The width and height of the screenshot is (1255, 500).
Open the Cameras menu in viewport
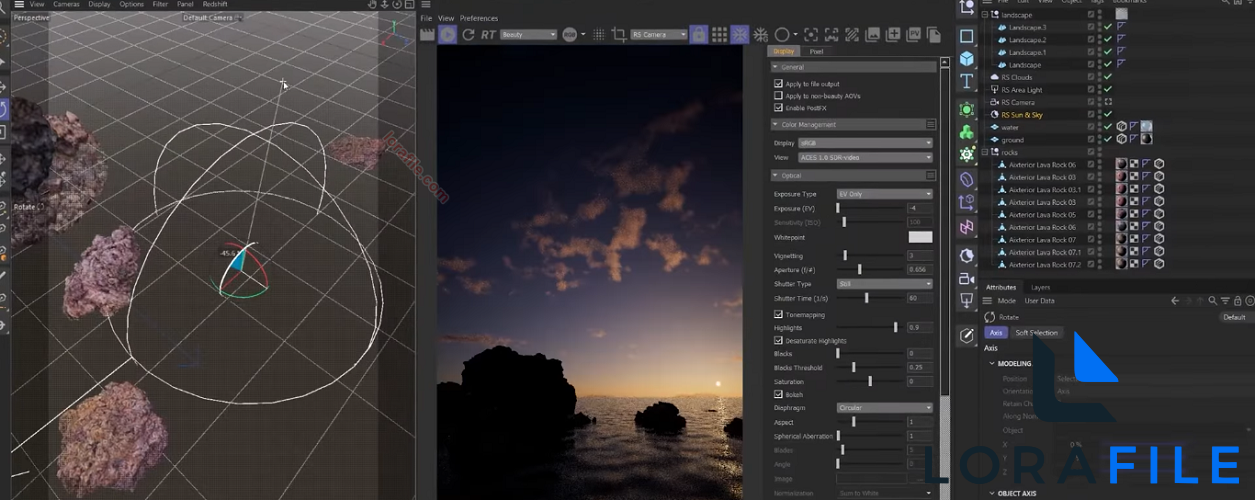[x=67, y=4]
